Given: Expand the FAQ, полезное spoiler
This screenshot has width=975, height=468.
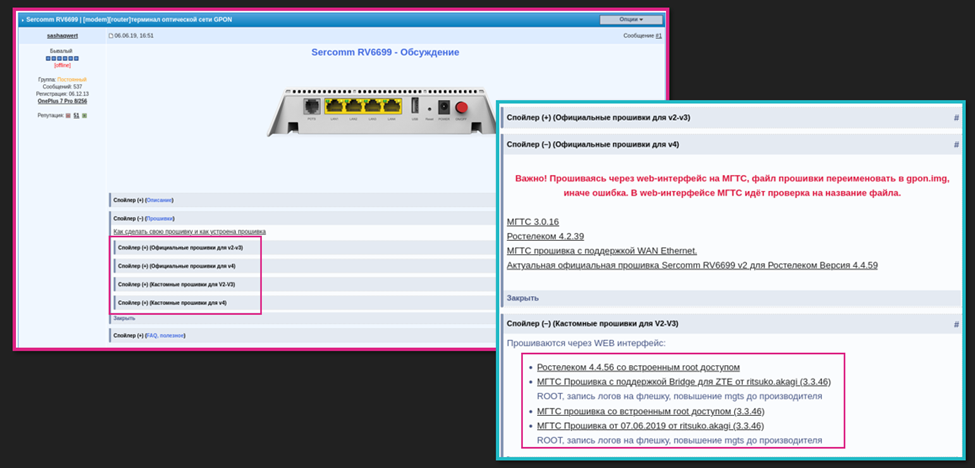Looking at the screenshot, I should pos(165,335).
